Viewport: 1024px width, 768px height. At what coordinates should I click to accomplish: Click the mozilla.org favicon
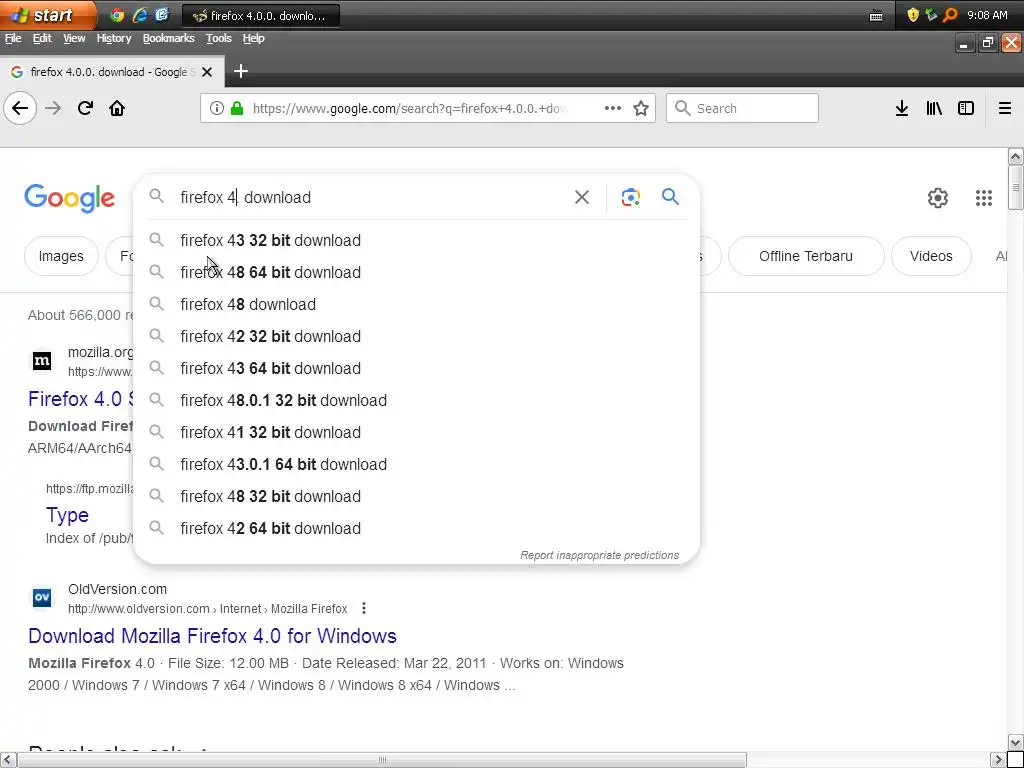pos(42,360)
